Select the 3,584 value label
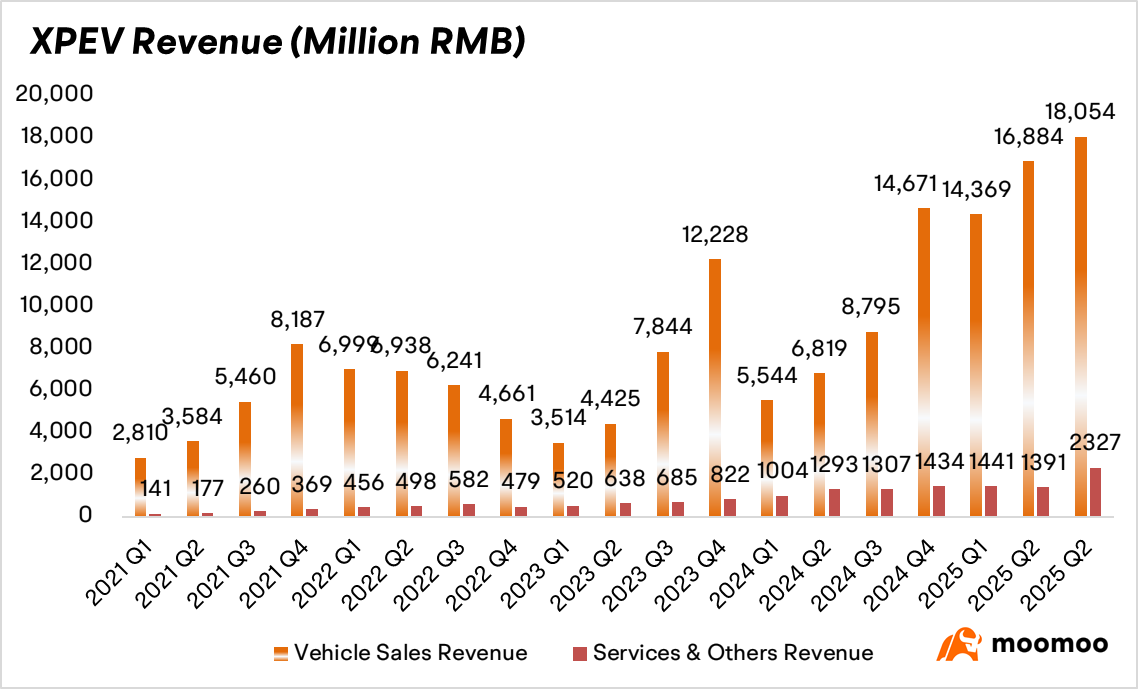This screenshot has height=689, width=1138. point(192,416)
